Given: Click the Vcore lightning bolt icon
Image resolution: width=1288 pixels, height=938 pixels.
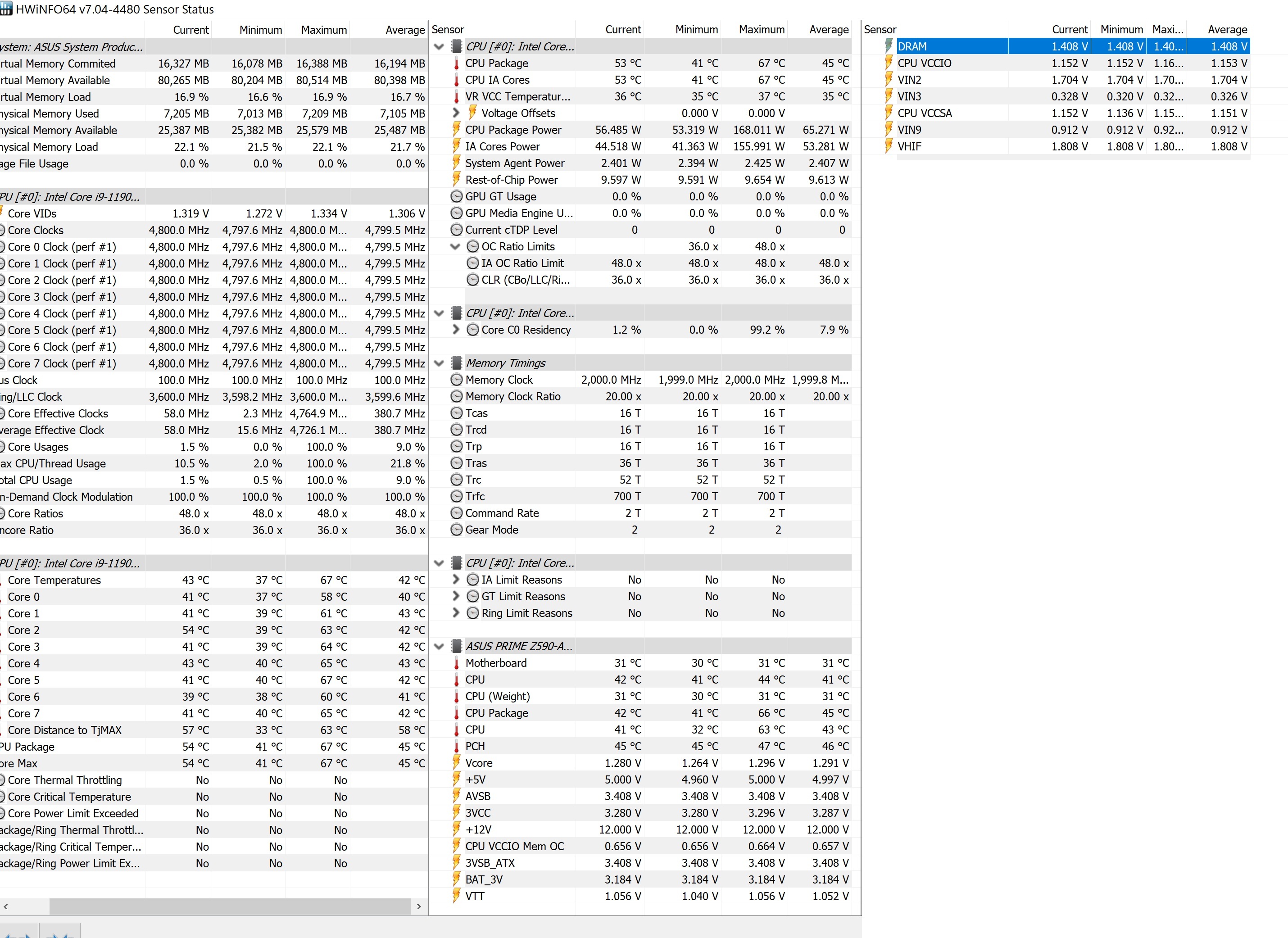Looking at the screenshot, I should pyautogui.click(x=456, y=763).
